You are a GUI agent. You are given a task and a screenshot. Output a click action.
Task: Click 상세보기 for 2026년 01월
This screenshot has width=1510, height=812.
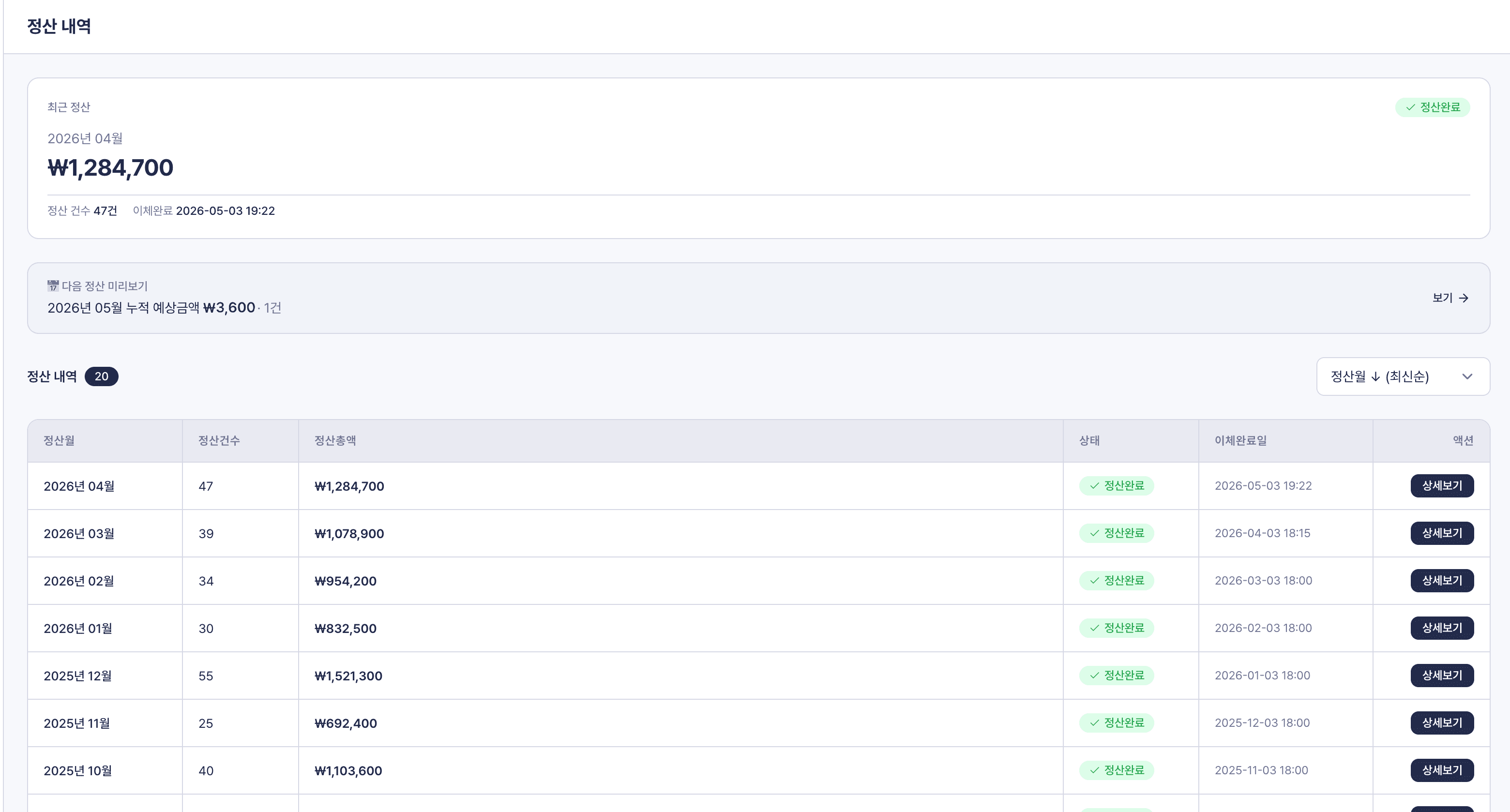[1442, 628]
